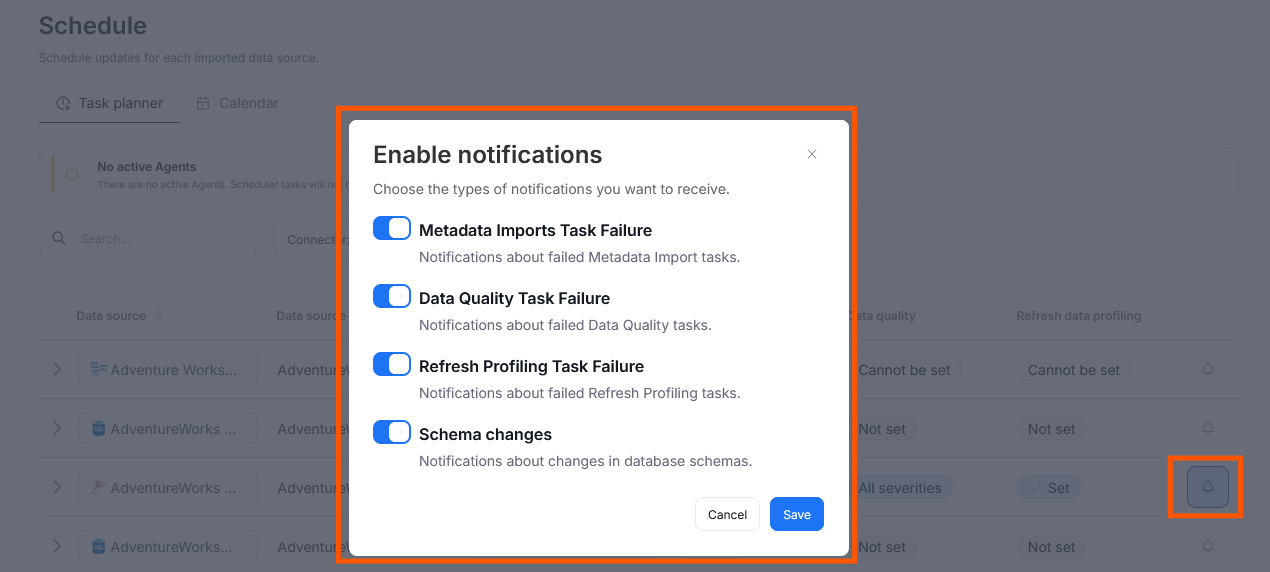
Task: Expand the first Adventure Works row
Action: pos(57,369)
